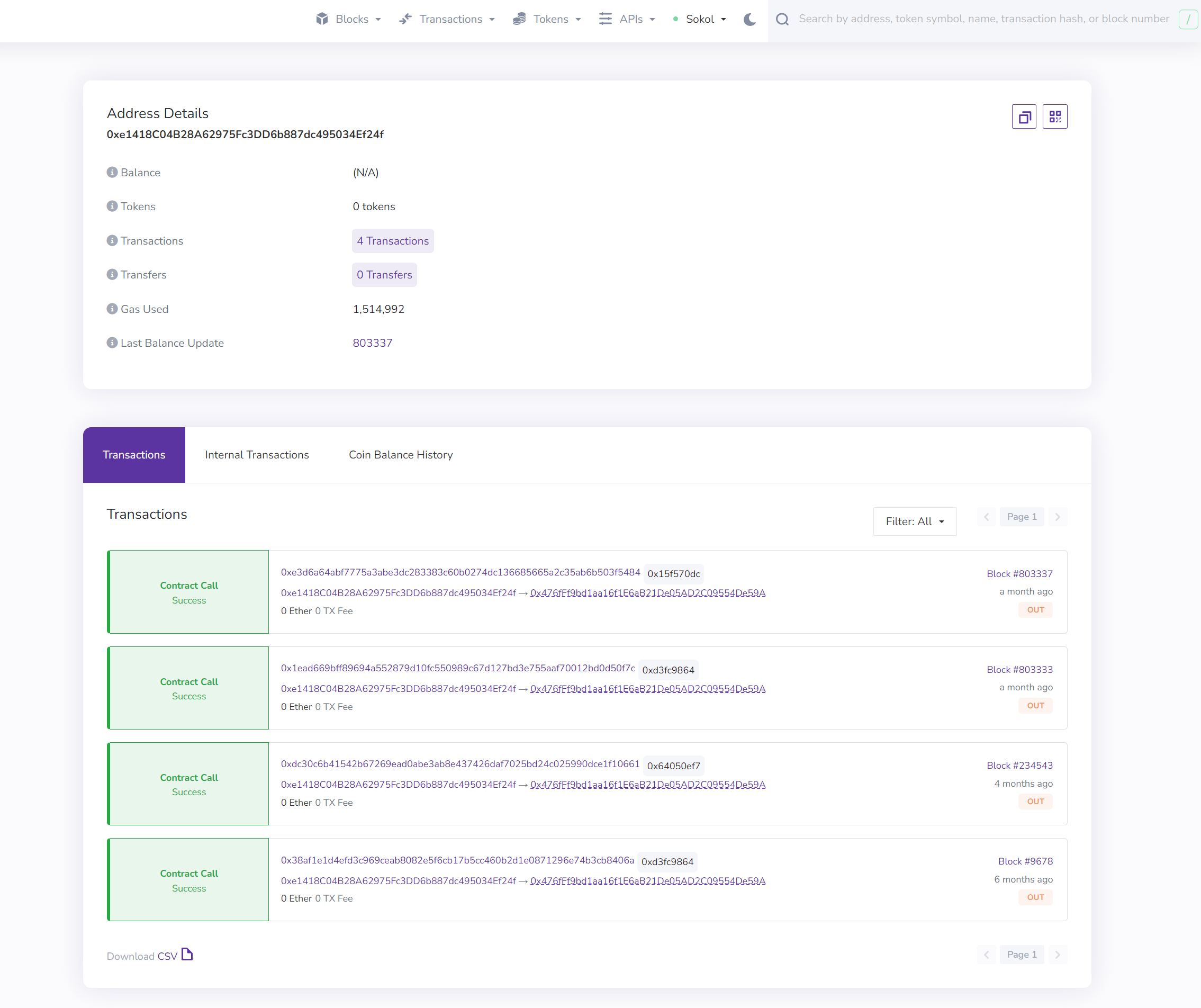The image size is (1201, 1008).
Task: Click info icon beside Balance
Action: point(112,172)
